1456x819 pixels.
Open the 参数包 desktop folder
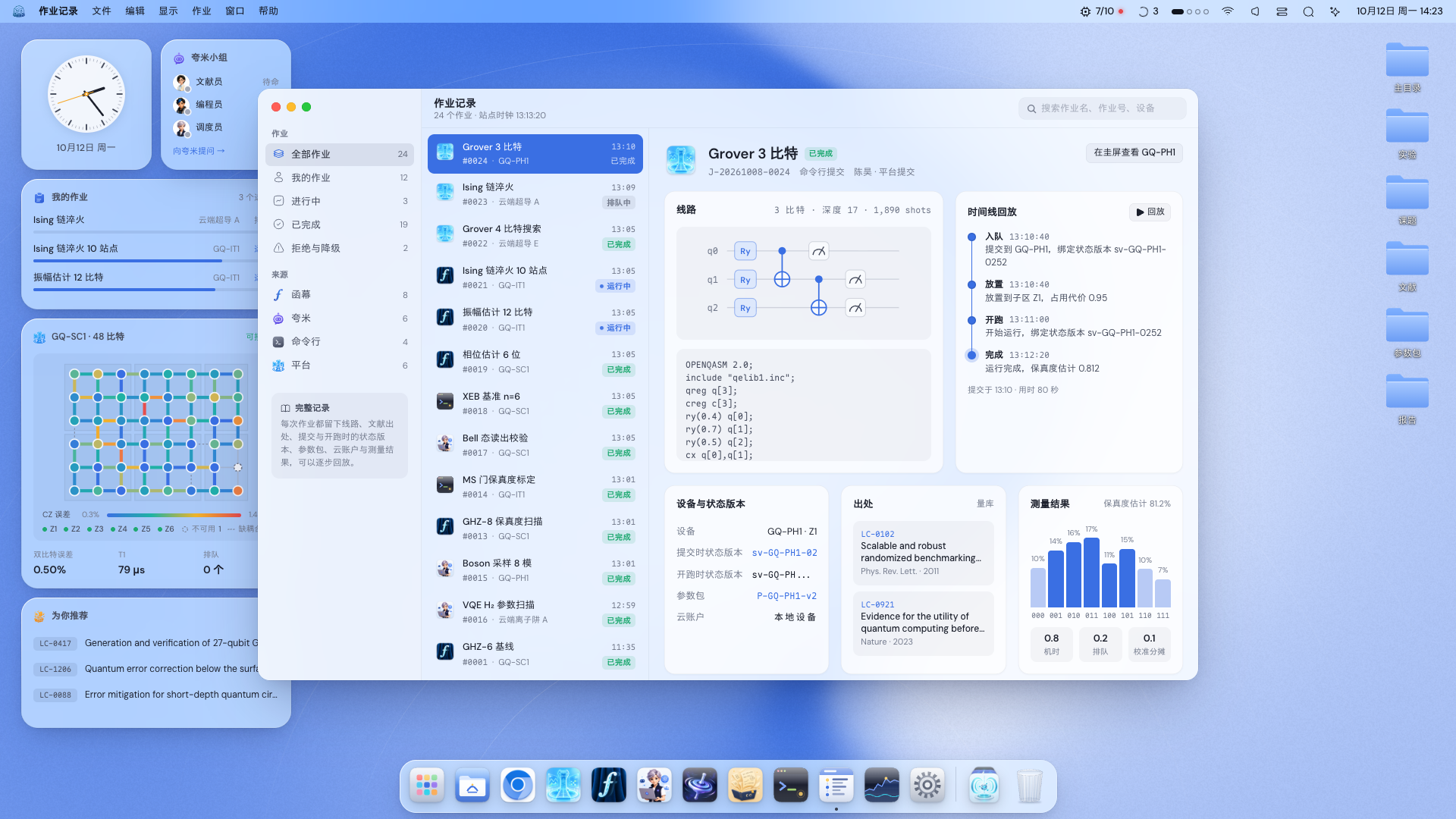coord(1407,334)
